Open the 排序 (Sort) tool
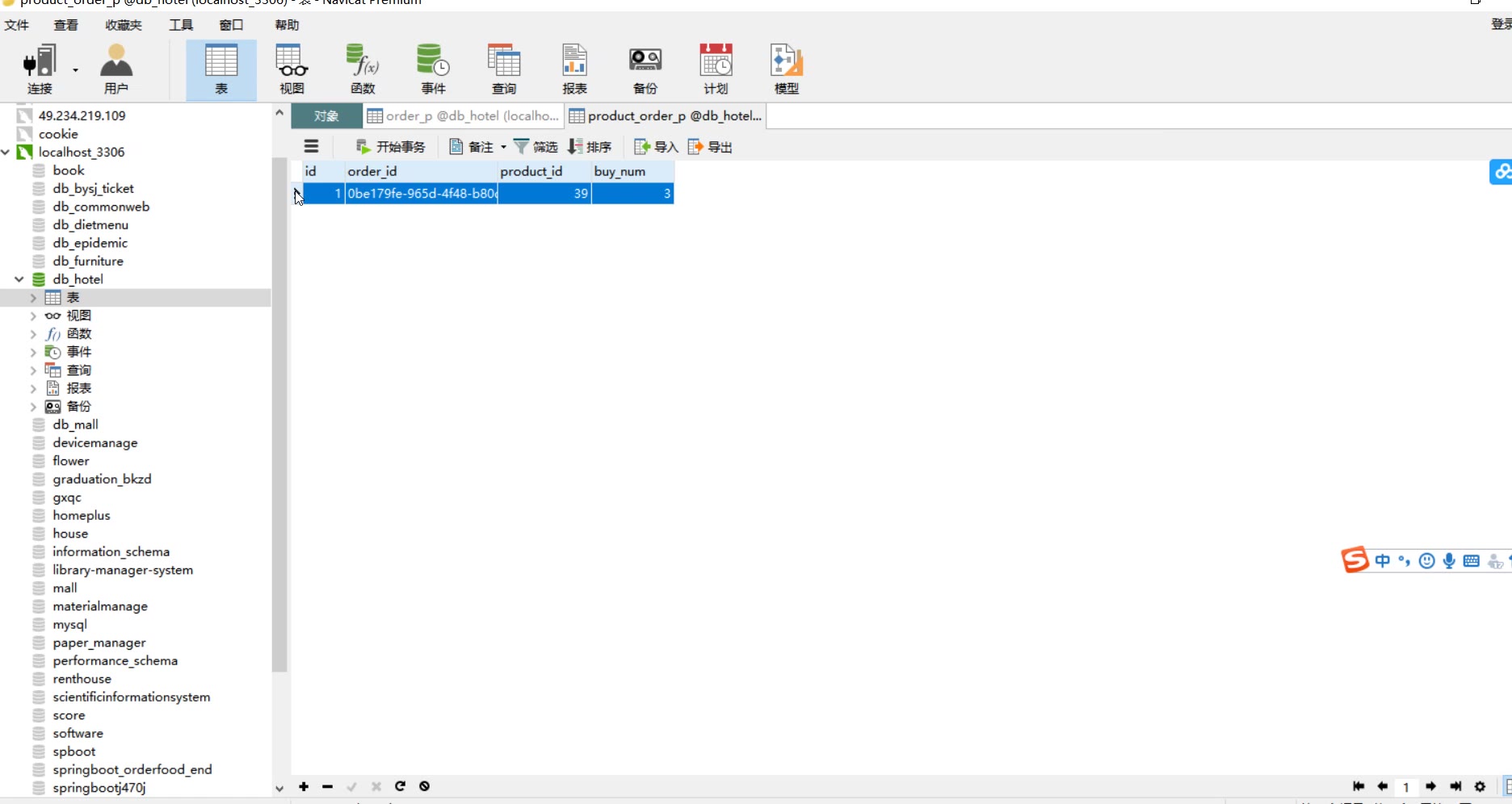This screenshot has width=1512, height=804. point(590,147)
